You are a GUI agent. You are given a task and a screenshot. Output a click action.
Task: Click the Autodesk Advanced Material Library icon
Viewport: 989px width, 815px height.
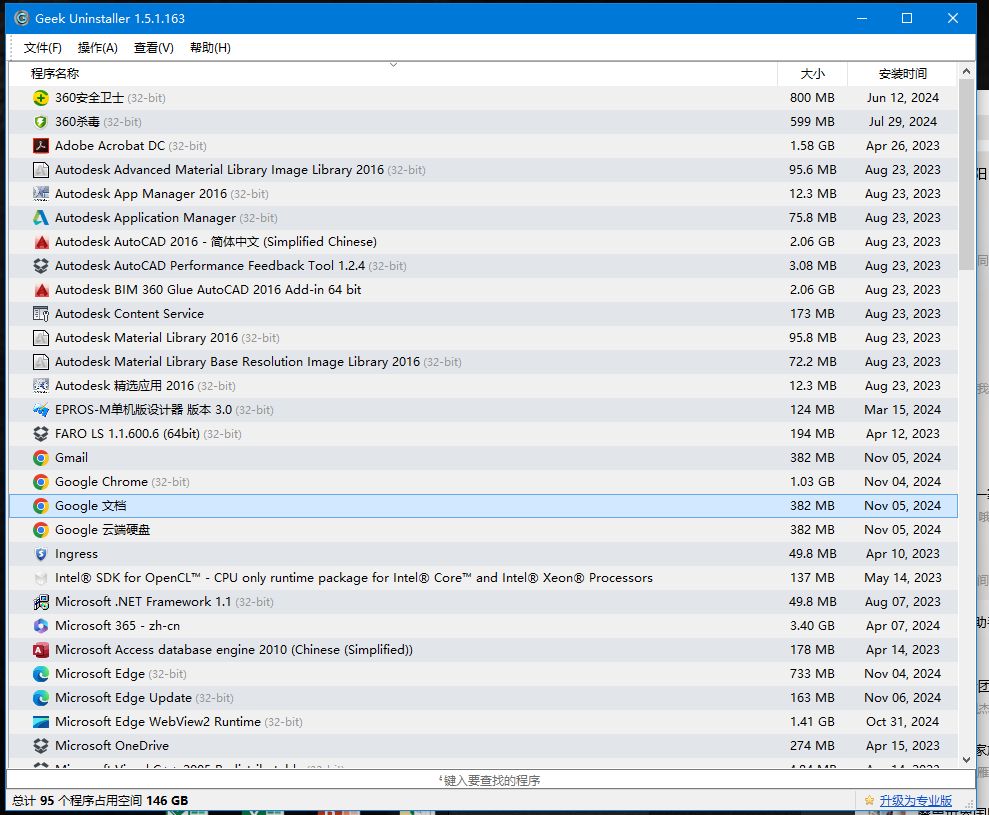point(40,170)
